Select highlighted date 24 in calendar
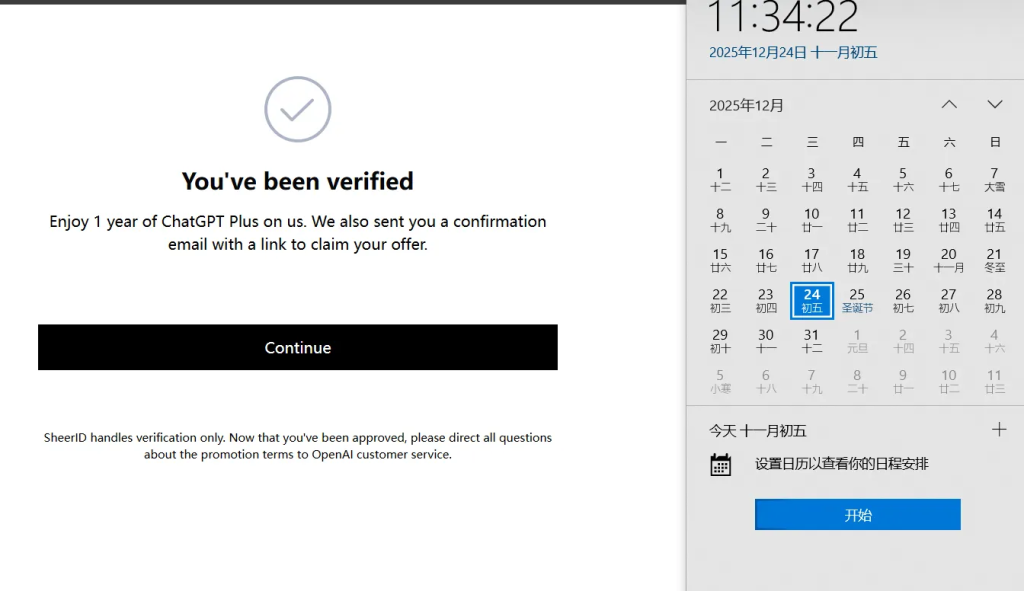The height and width of the screenshot is (591, 1024). coord(811,300)
